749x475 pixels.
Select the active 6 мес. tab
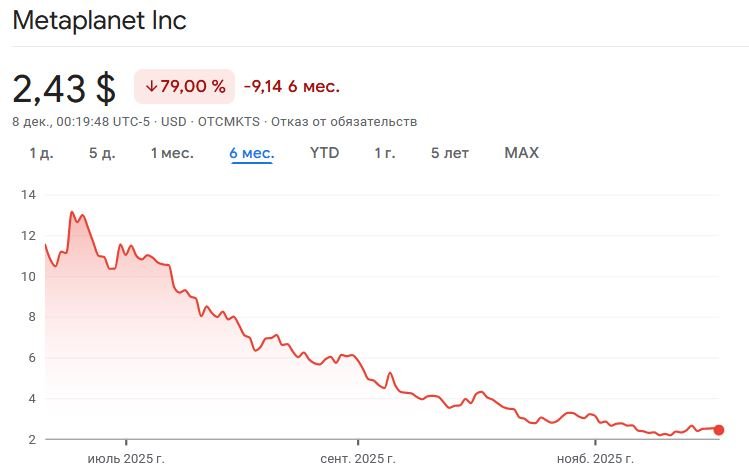click(x=252, y=153)
